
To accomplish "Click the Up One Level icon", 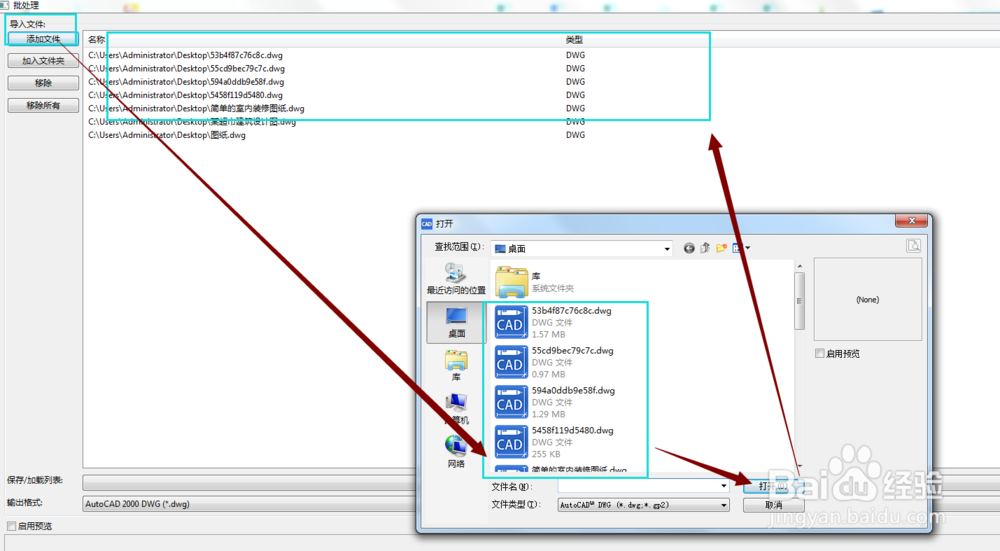I will coord(705,248).
